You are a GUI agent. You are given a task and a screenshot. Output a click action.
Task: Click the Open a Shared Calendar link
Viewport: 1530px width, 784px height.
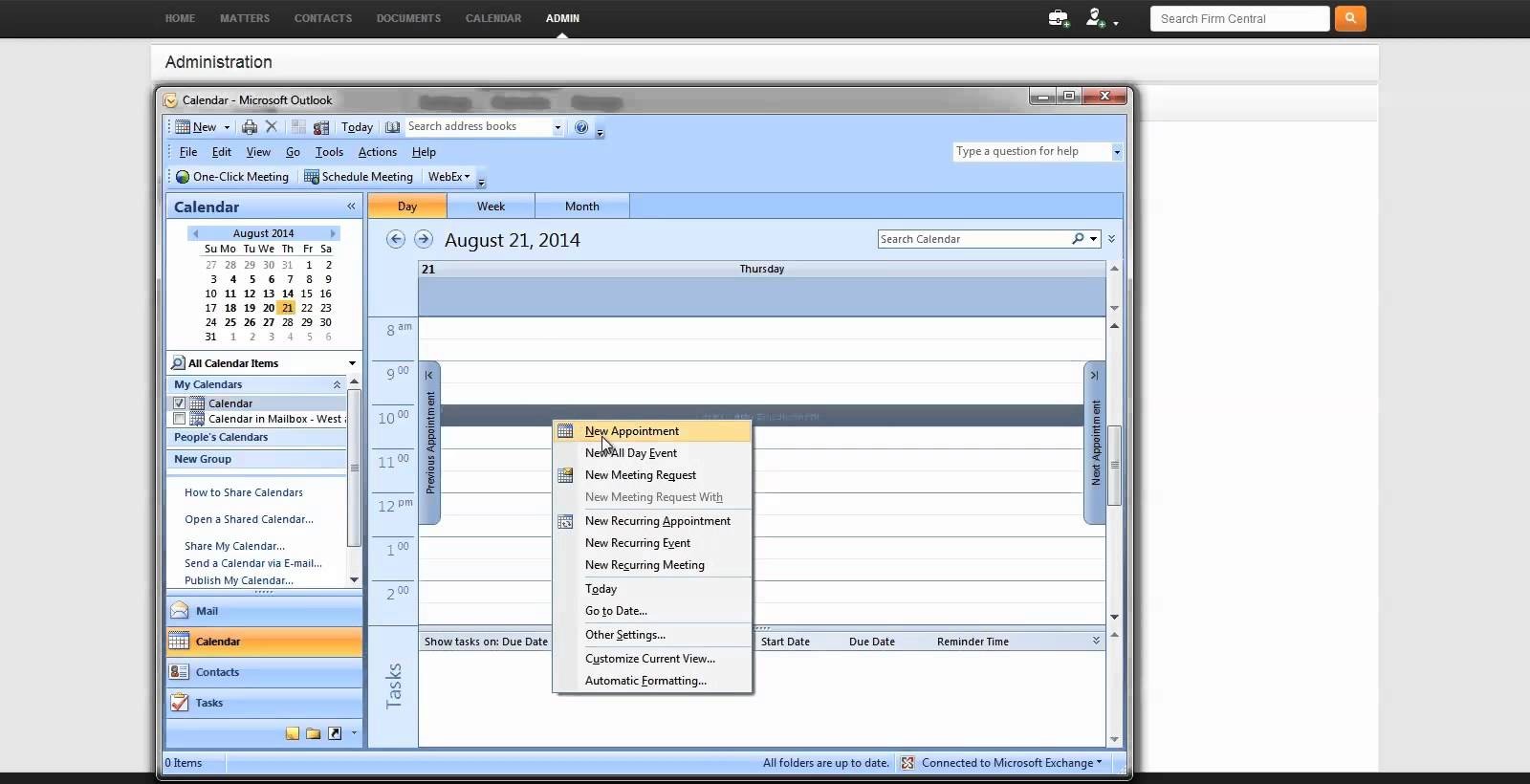(249, 519)
